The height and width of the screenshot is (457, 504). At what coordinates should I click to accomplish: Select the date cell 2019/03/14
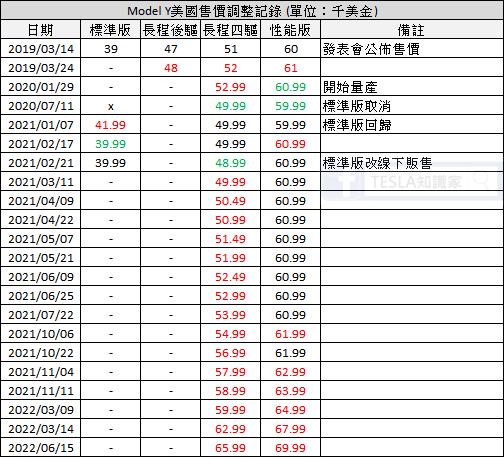click(x=41, y=49)
